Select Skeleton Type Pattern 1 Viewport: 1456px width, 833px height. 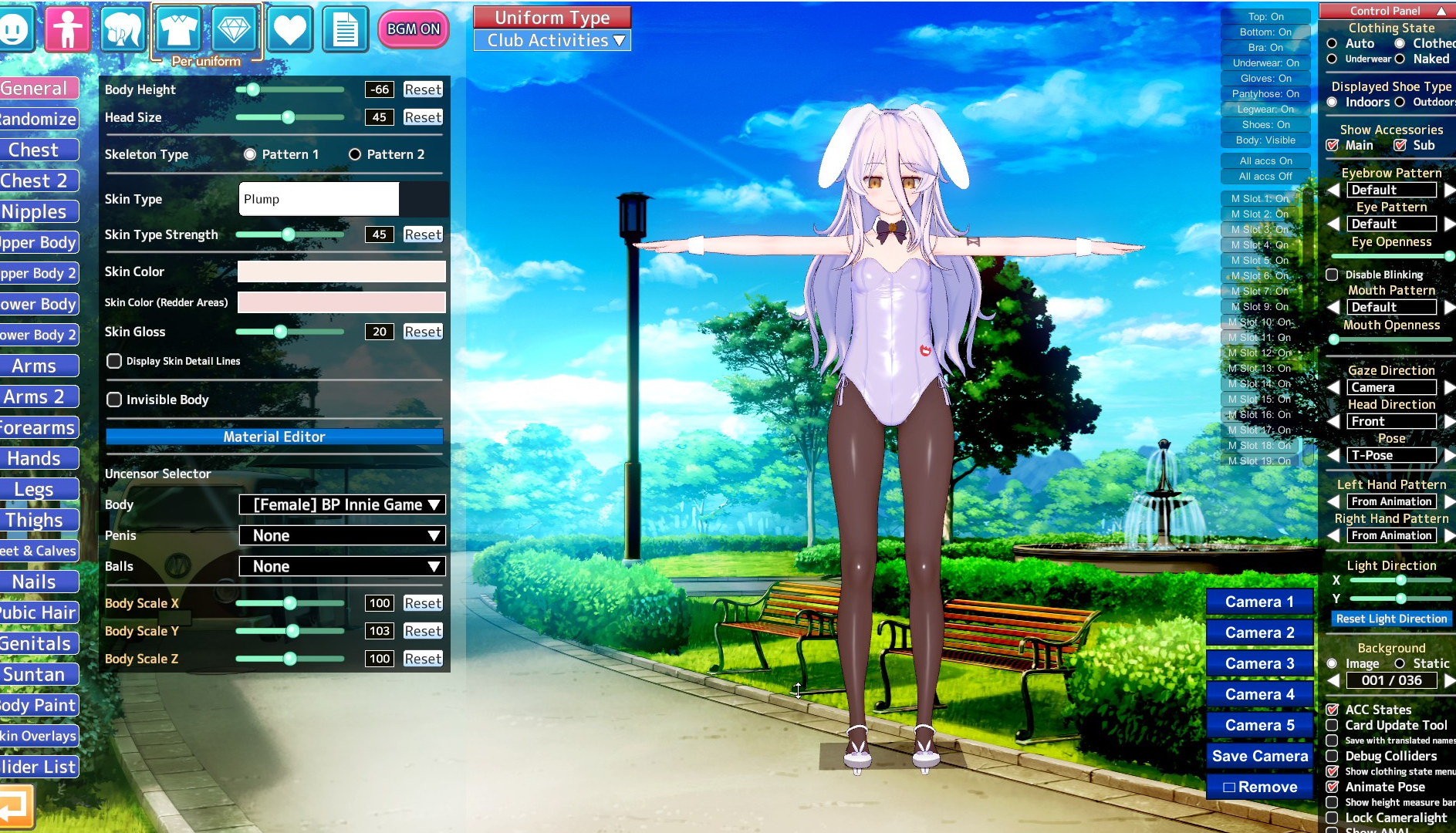click(x=250, y=154)
